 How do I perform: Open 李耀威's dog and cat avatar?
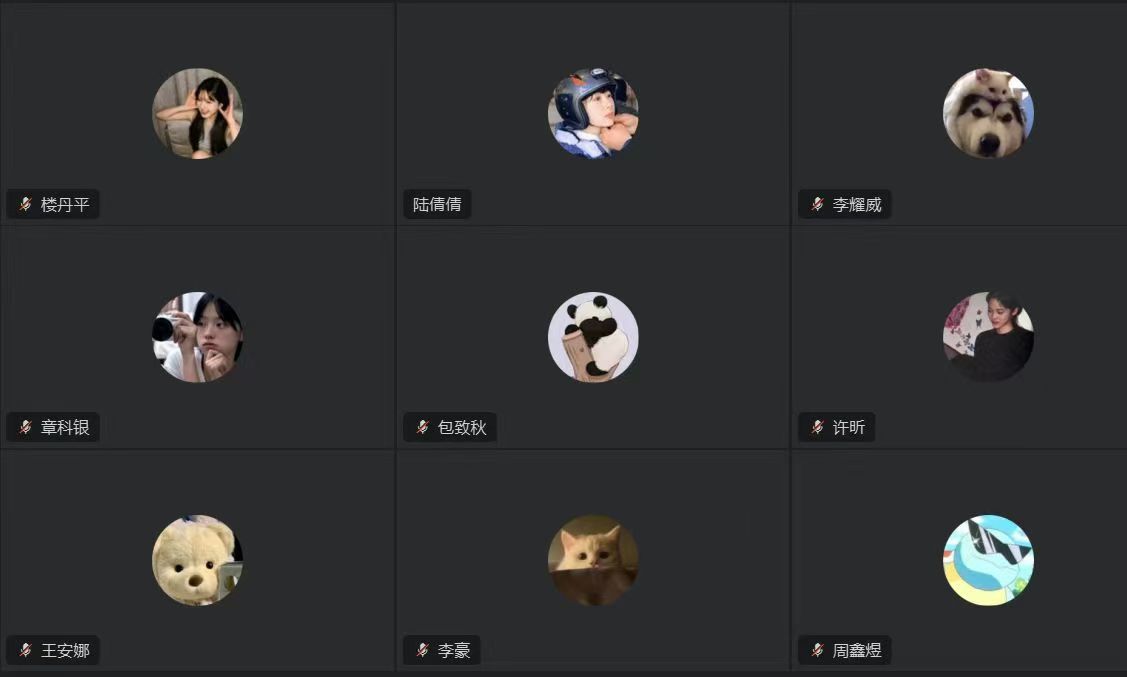point(988,114)
